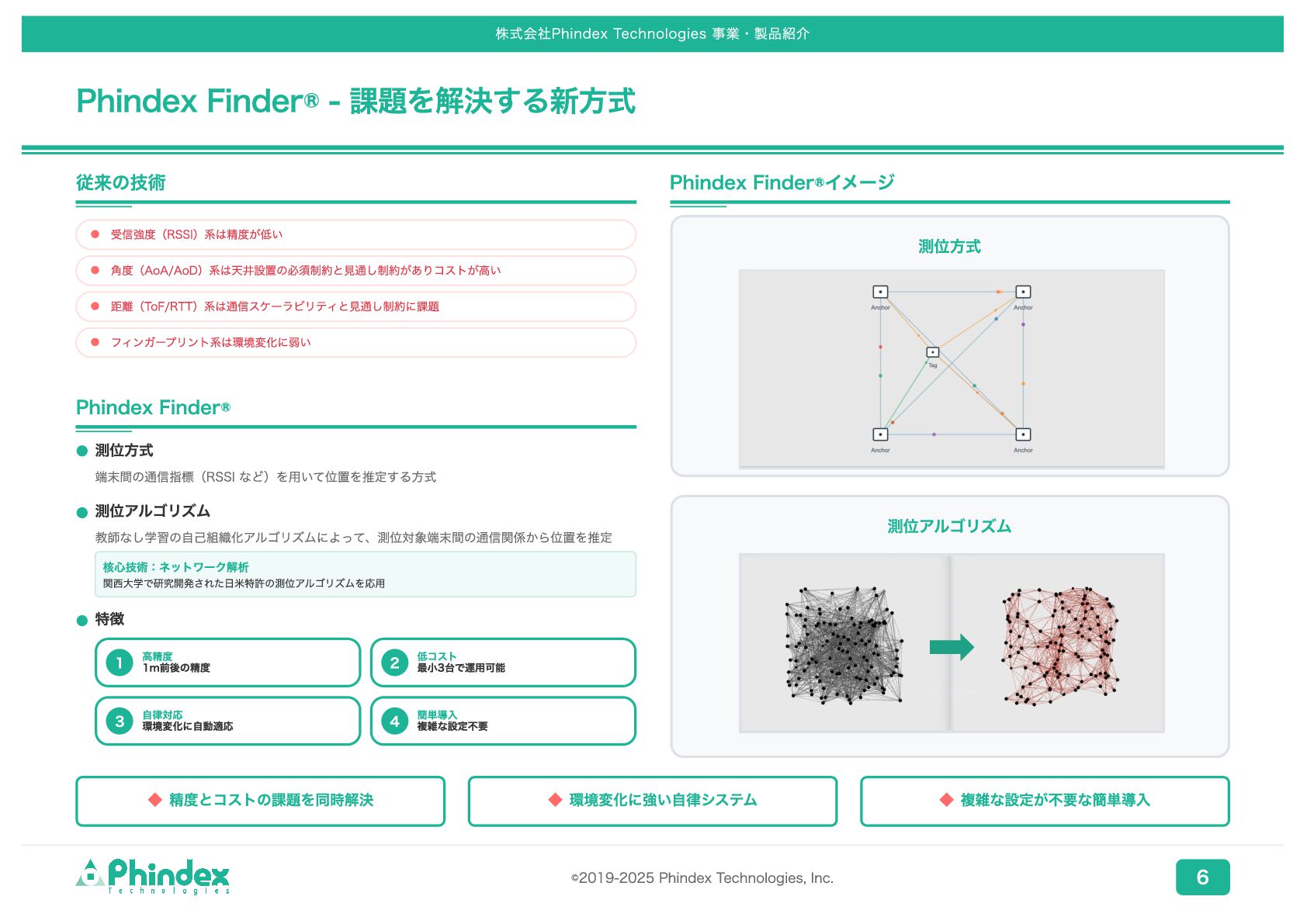Click the red diamond beside 複雑な設定が不要な簡単導入
This screenshot has height=924, width=1307.
946,800
